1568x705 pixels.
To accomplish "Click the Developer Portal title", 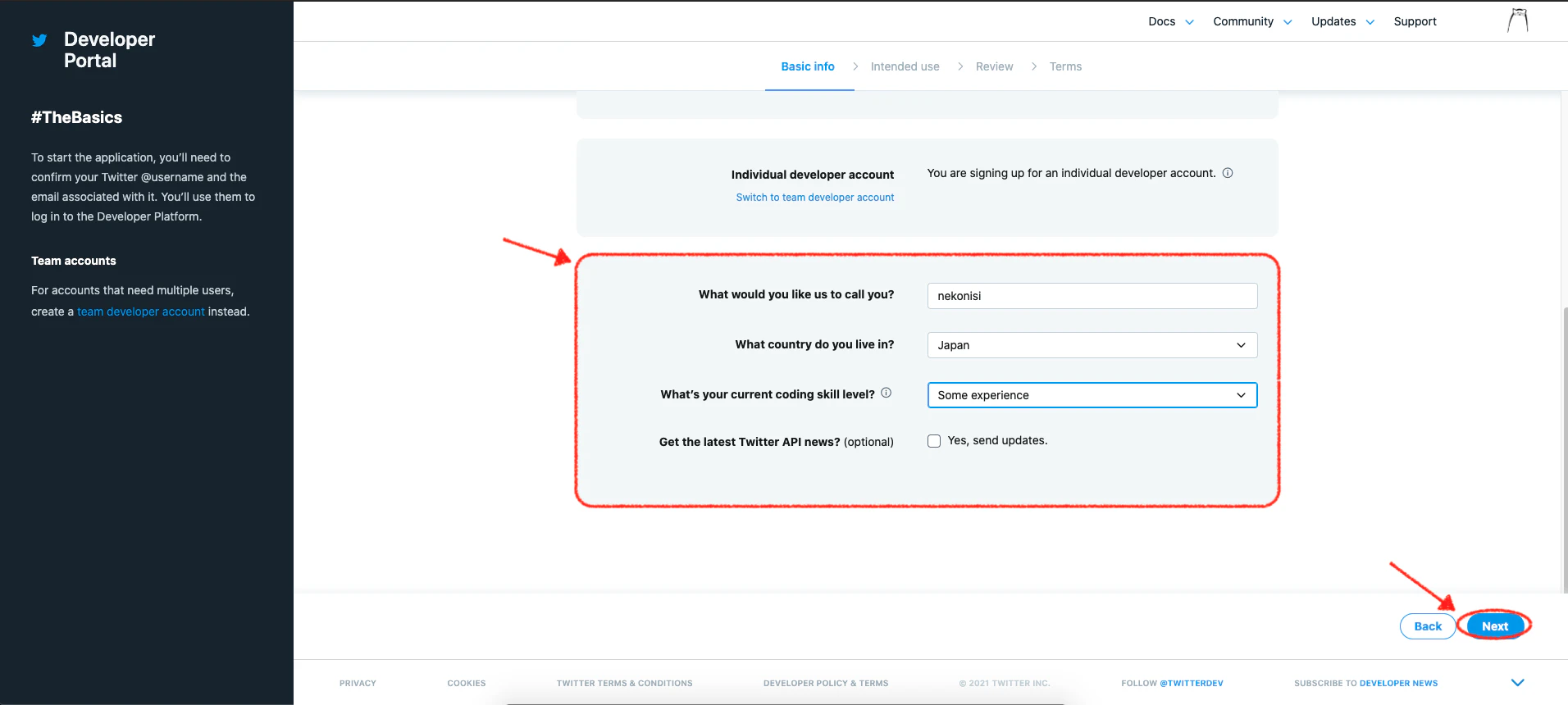I will coord(109,50).
